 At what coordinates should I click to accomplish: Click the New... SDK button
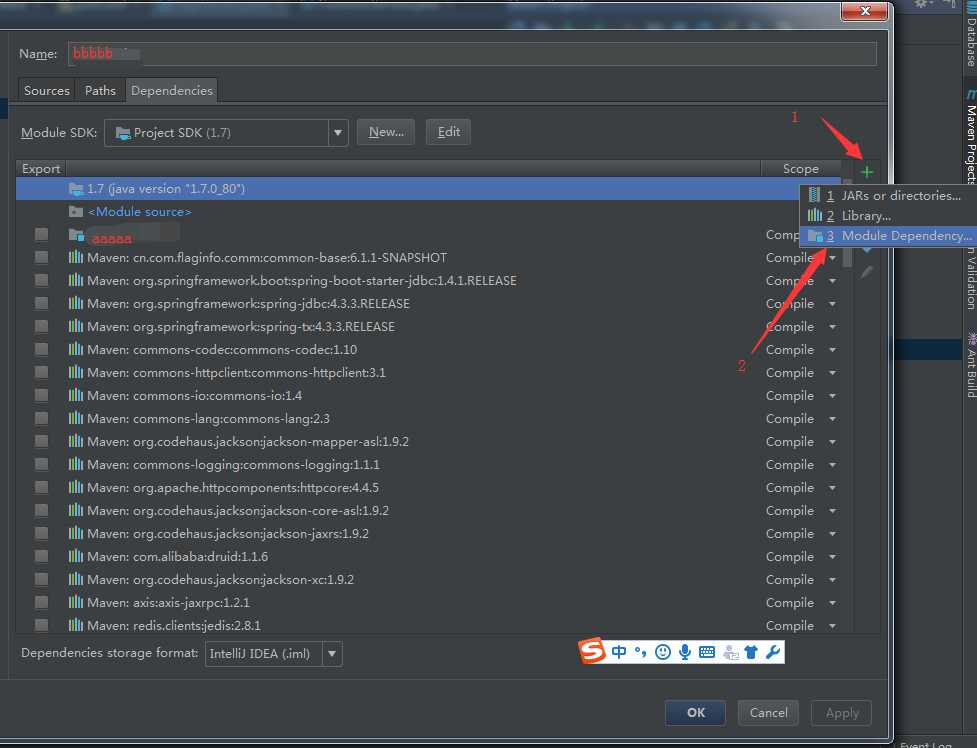click(386, 132)
